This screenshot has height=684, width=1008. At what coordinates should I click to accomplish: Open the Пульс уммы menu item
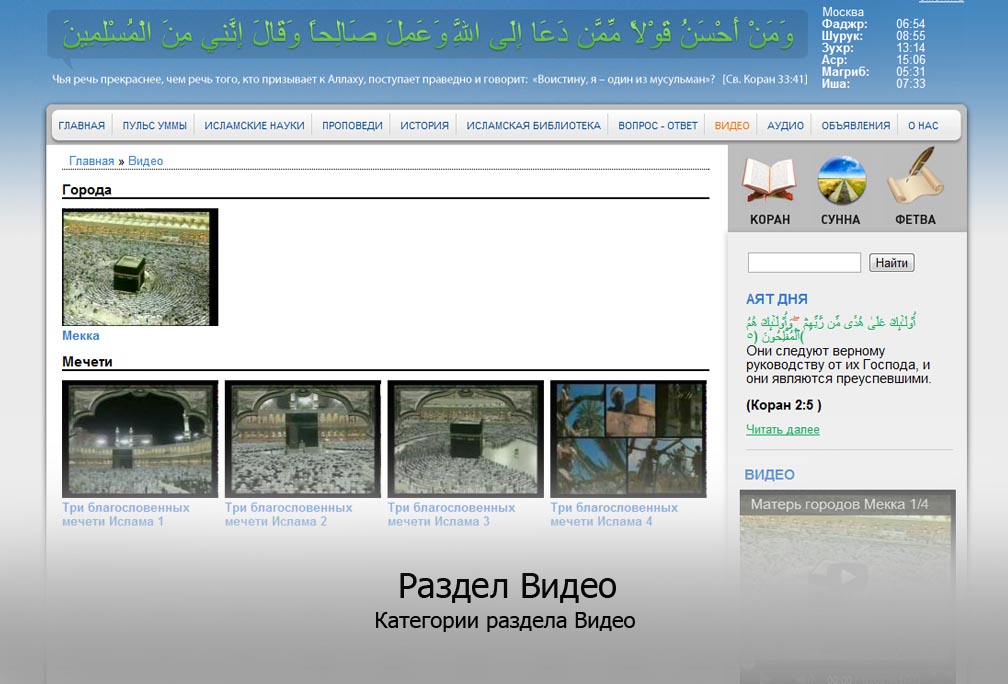click(154, 125)
